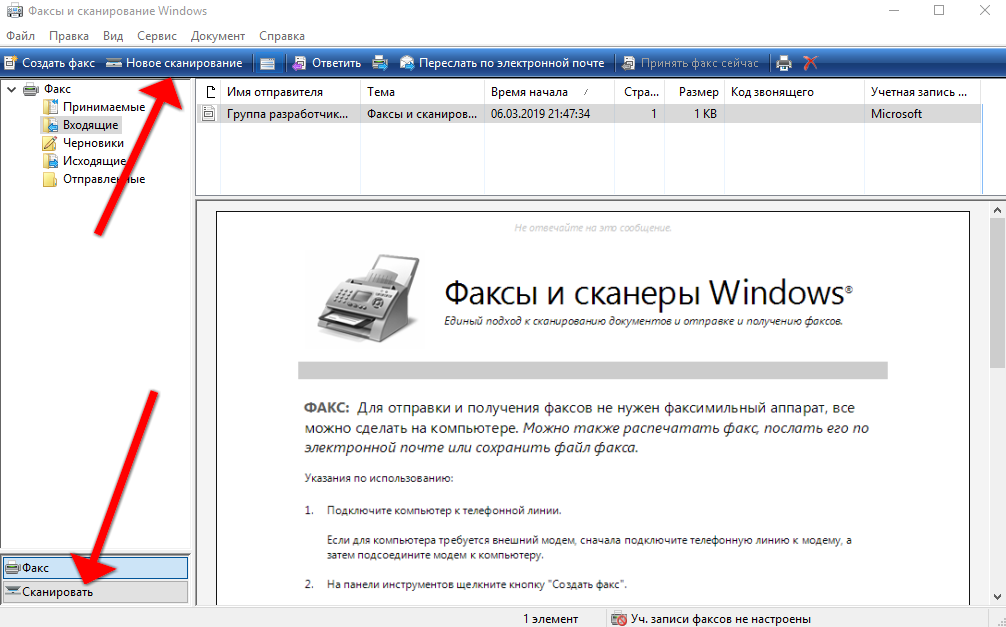Switch to Сканировать view at bottom

click(95, 592)
